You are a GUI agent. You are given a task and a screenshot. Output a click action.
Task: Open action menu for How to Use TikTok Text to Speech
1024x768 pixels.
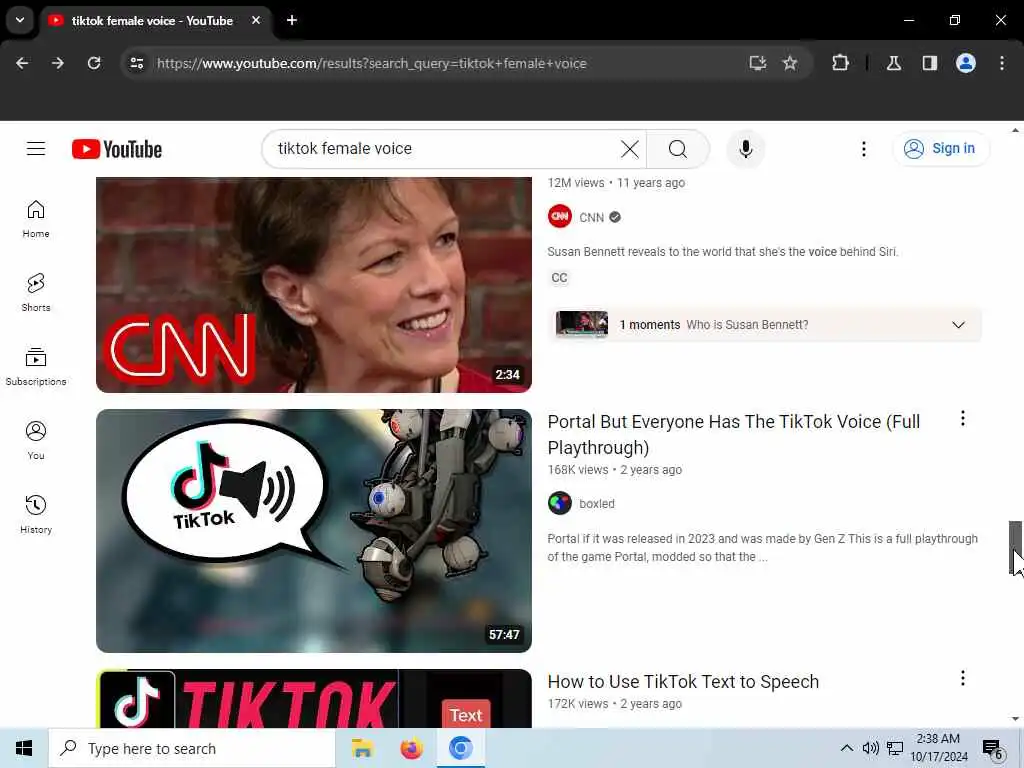tap(963, 679)
